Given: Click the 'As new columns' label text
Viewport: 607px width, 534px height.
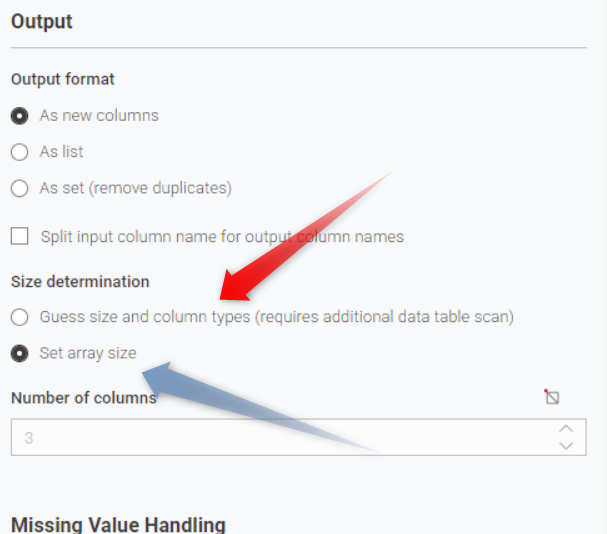Looking at the screenshot, I should [x=99, y=116].
